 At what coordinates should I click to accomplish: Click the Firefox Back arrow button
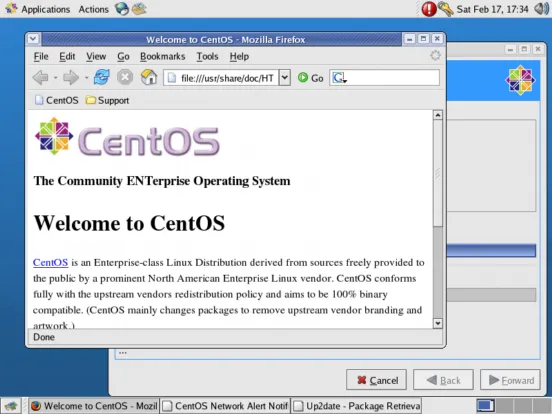(x=40, y=77)
